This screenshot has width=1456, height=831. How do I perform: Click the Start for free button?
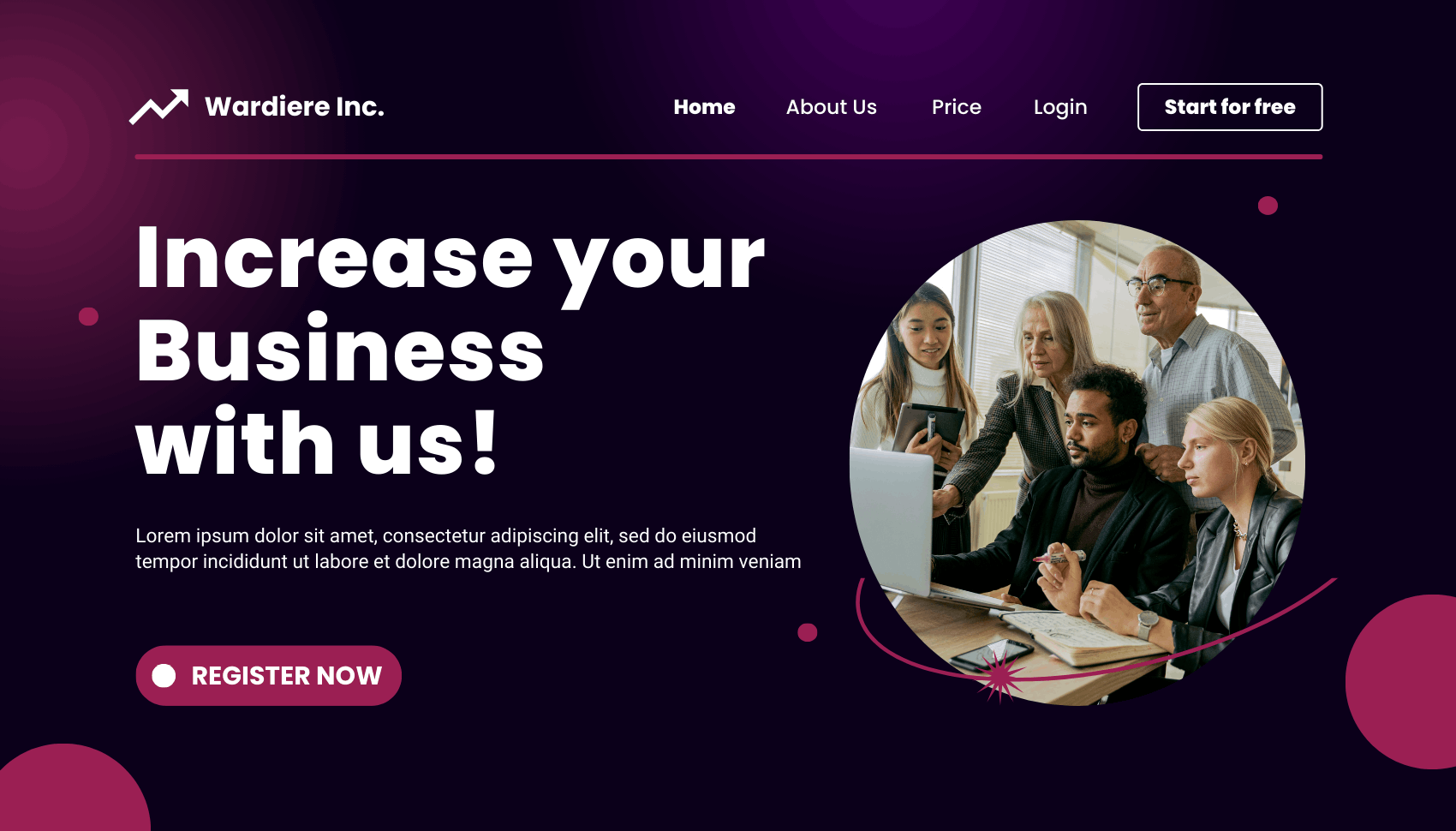pyautogui.click(x=1229, y=107)
